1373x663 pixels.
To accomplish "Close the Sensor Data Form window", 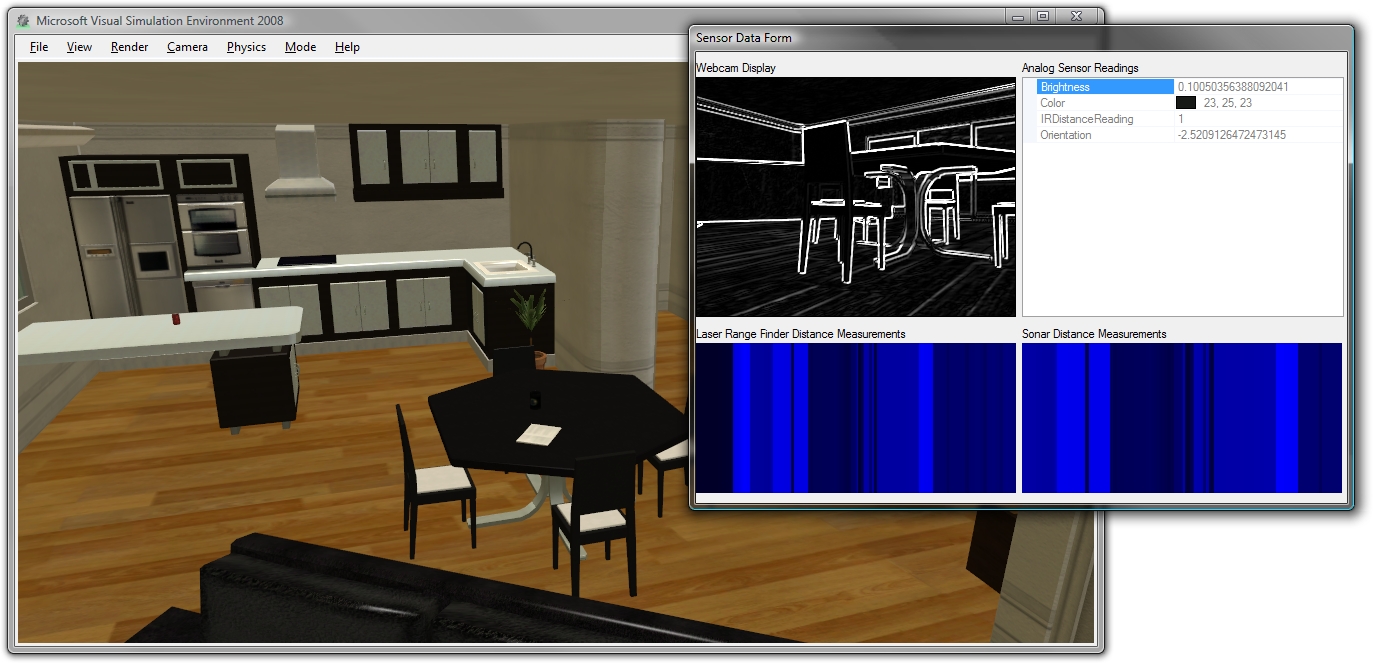I will coord(1075,16).
